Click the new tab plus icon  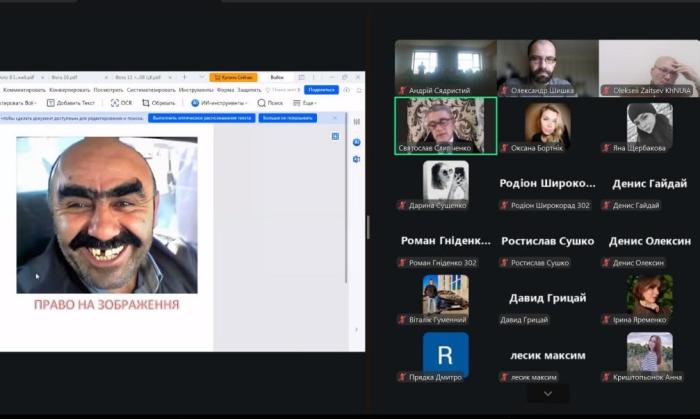pyautogui.click(x=184, y=77)
